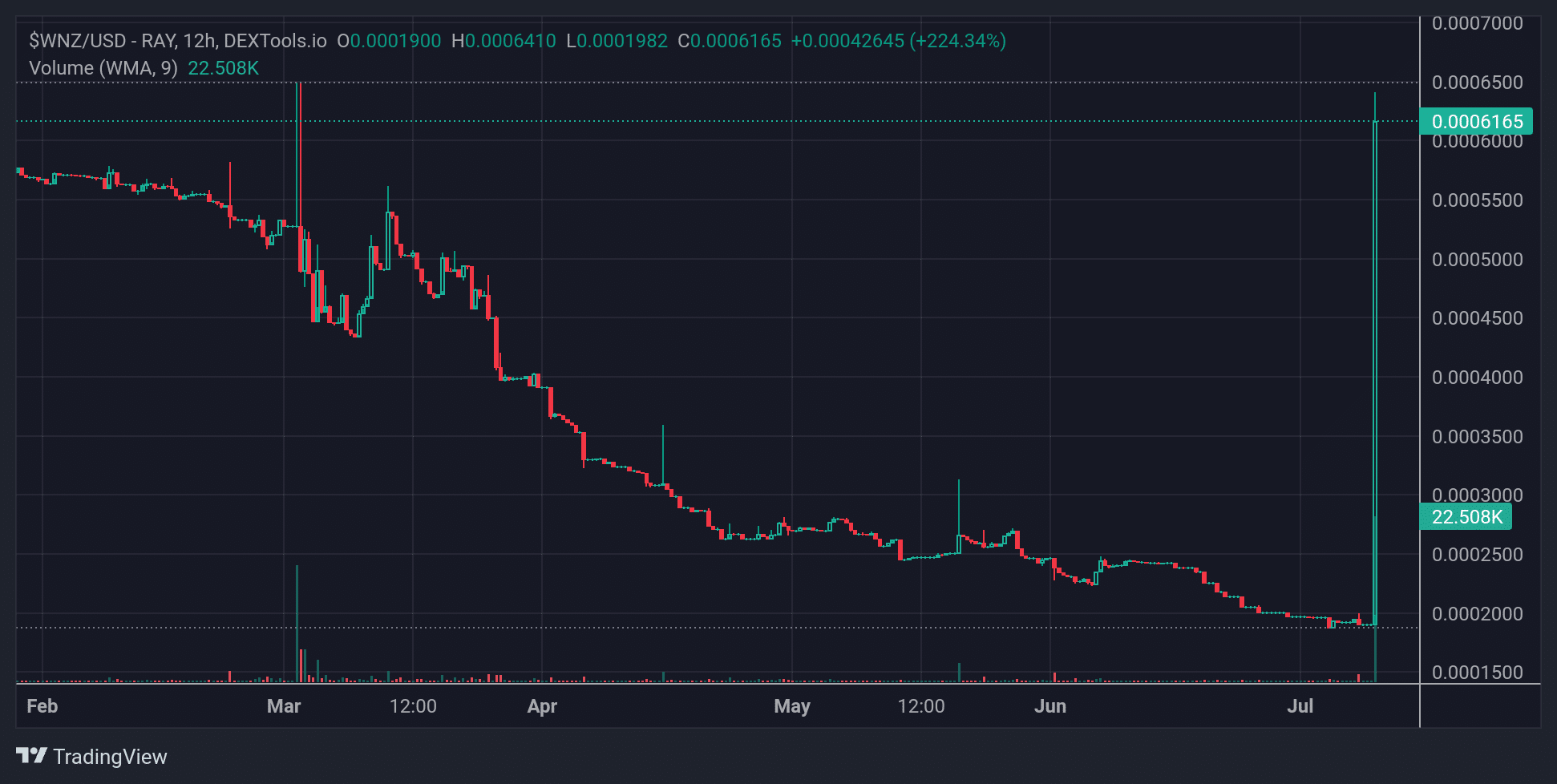This screenshot has width=1557, height=784.
Task: Click the volume value 22.508K in legend
Action: point(224,68)
